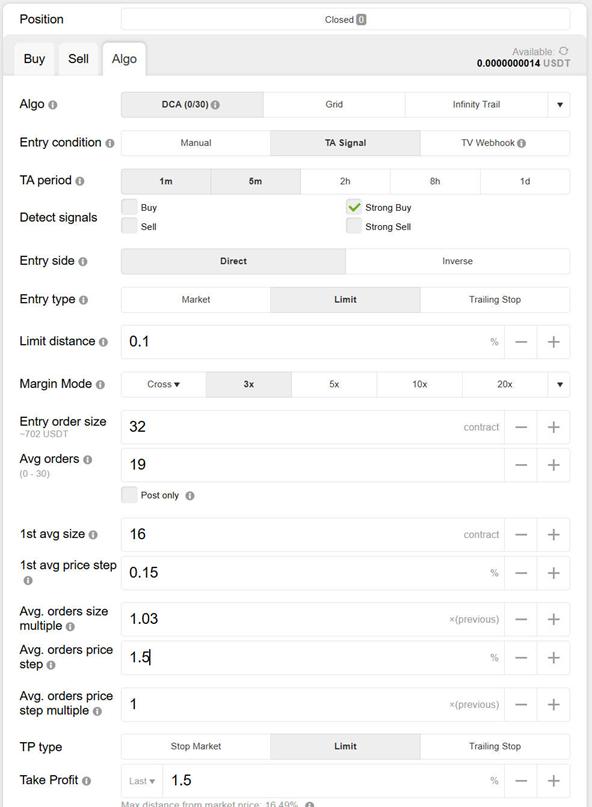This screenshot has width=592, height=807.
Task: Toggle the Post only checkbox
Action: click(x=129, y=495)
